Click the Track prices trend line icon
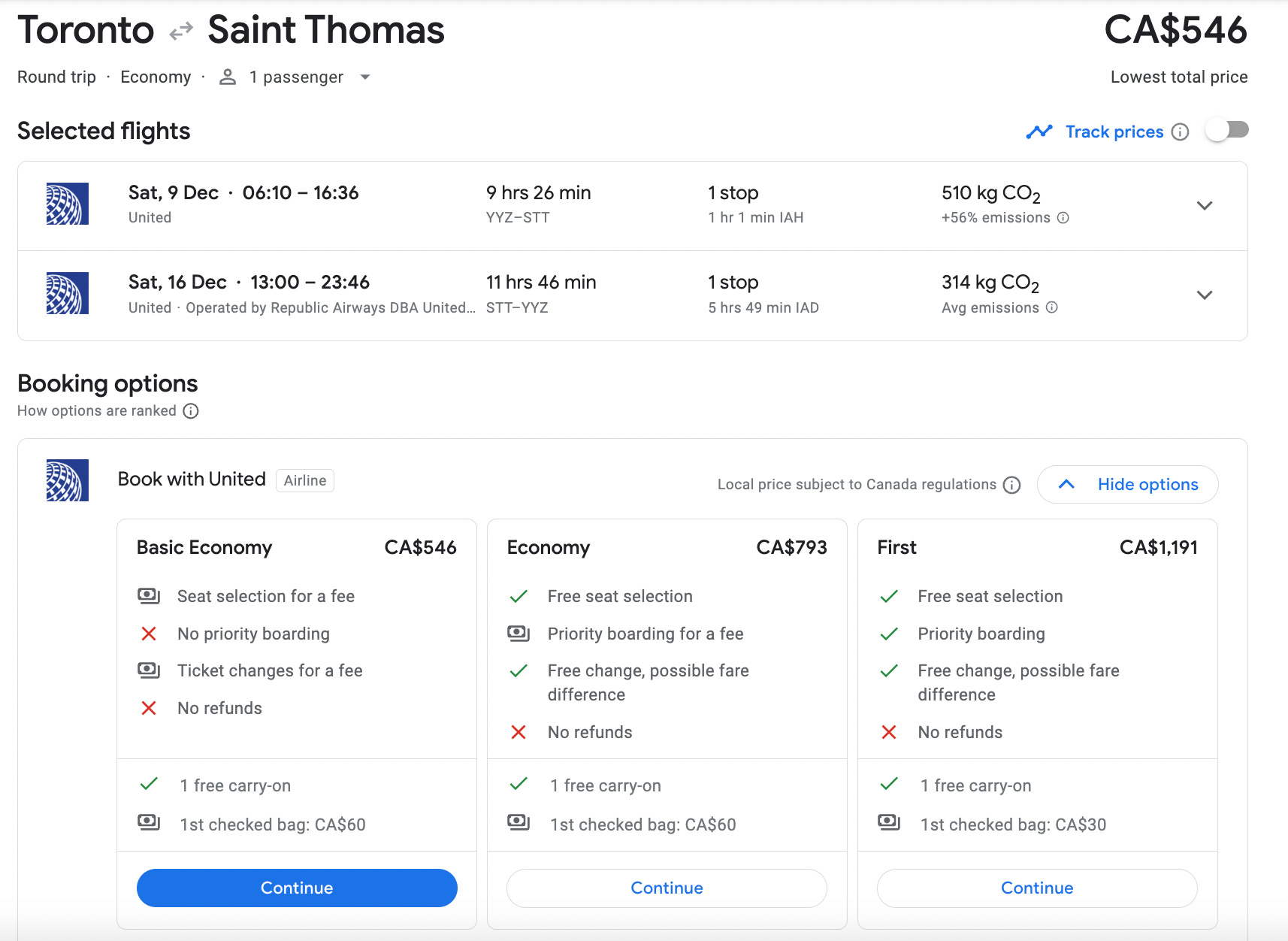Viewport: 1288px width, 941px height. pyautogui.click(x=1039, y=132)
